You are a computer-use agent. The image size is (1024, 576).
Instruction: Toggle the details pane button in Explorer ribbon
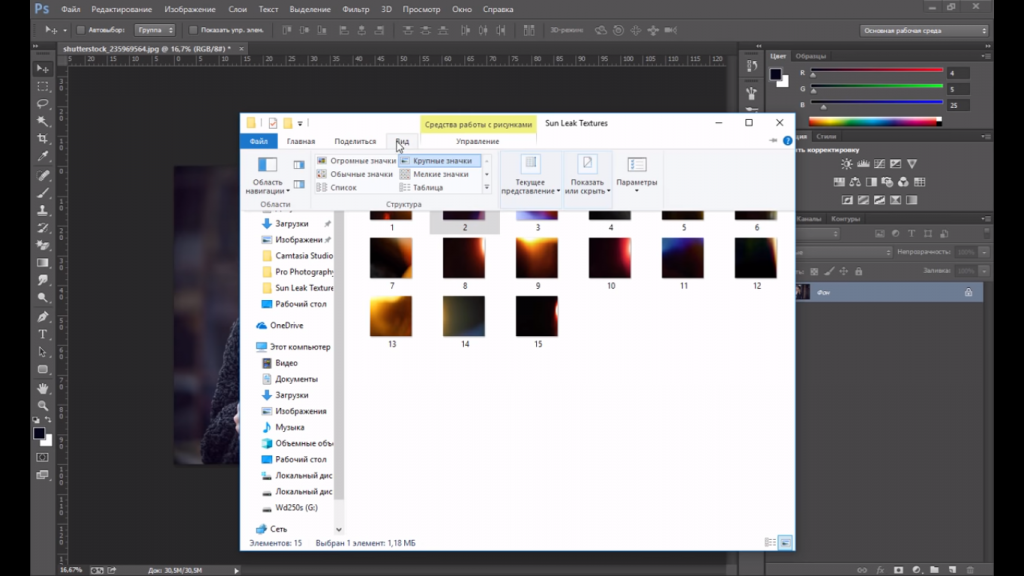[298, 185]
